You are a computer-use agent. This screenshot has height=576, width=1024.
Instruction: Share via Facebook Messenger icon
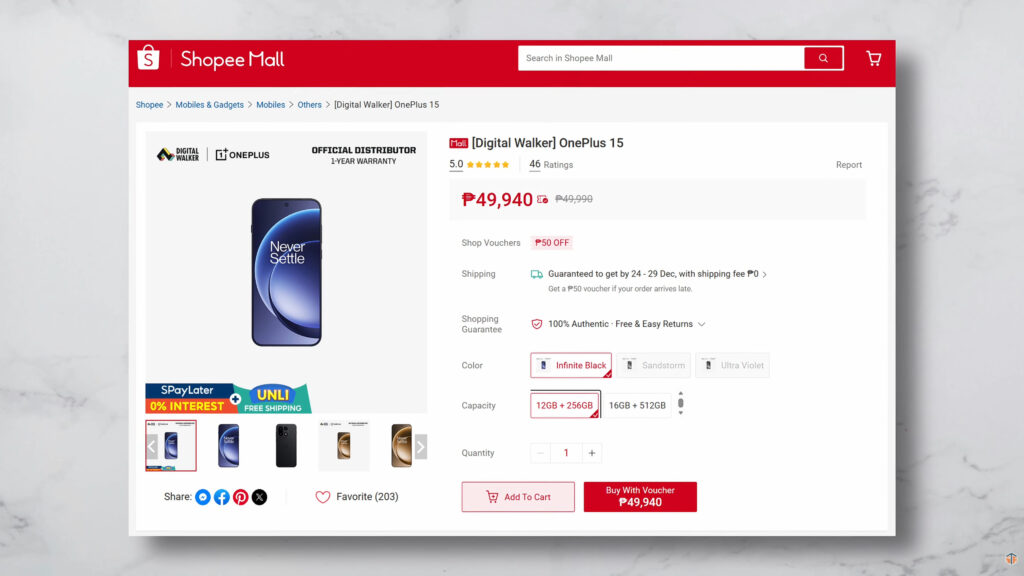(x=203, y=497)
